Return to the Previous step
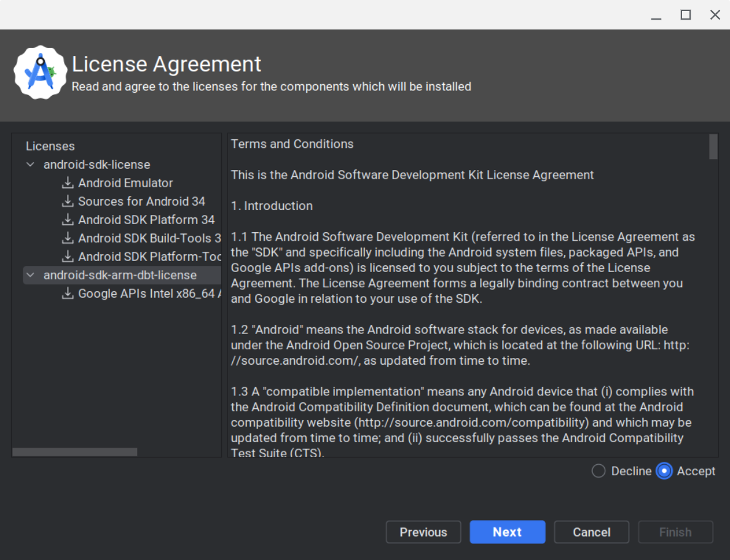Image resolution: width=730 pixels, height=560 pixels. (423, 532)
